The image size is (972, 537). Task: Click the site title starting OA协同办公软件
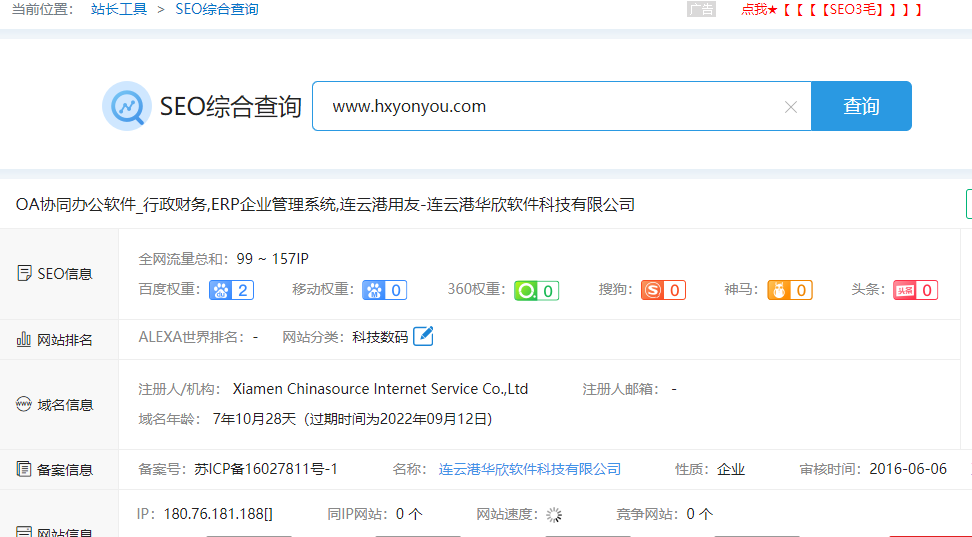[x=325, y=205]
